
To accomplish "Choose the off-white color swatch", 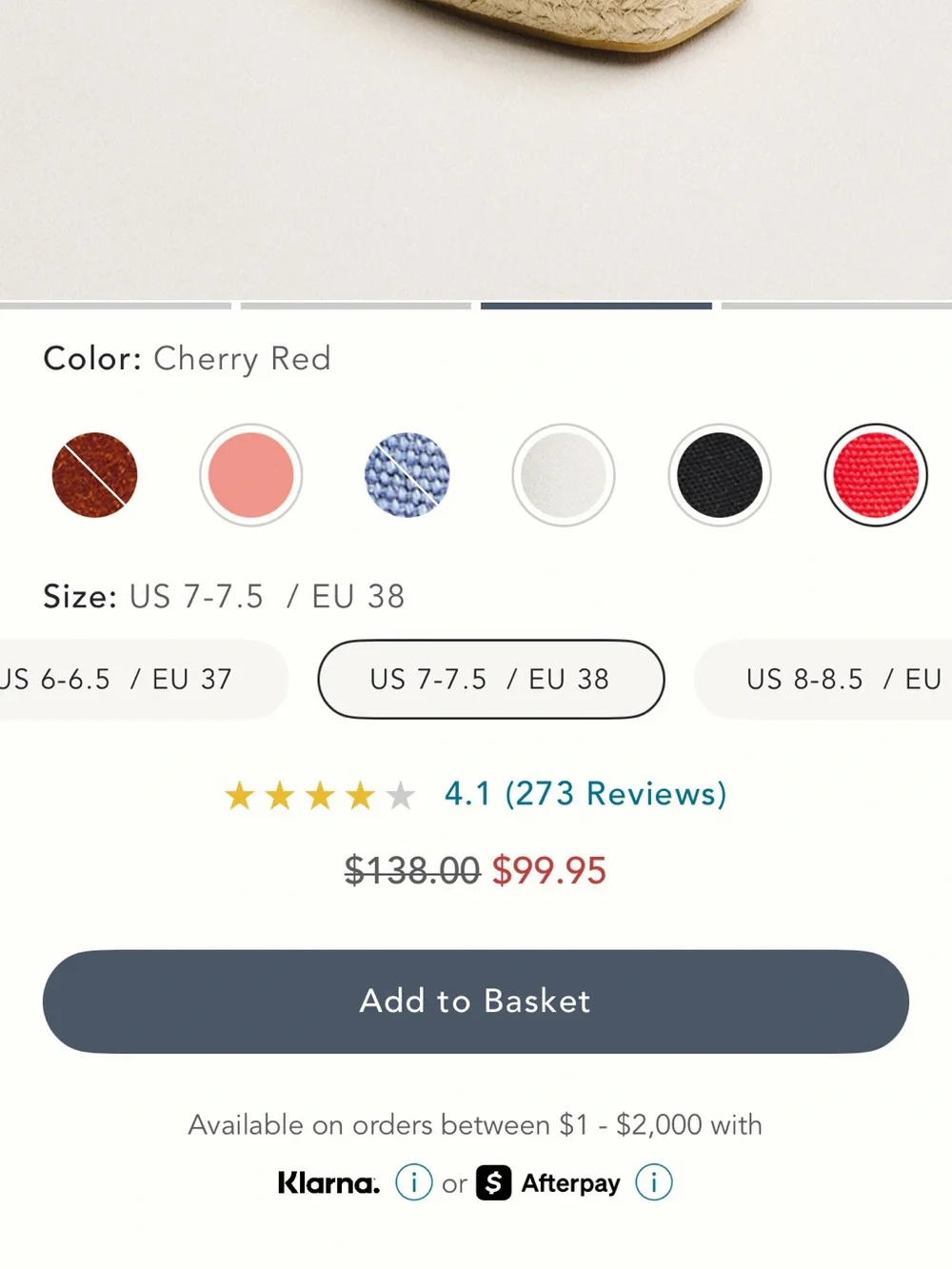I will coord(564,475).
